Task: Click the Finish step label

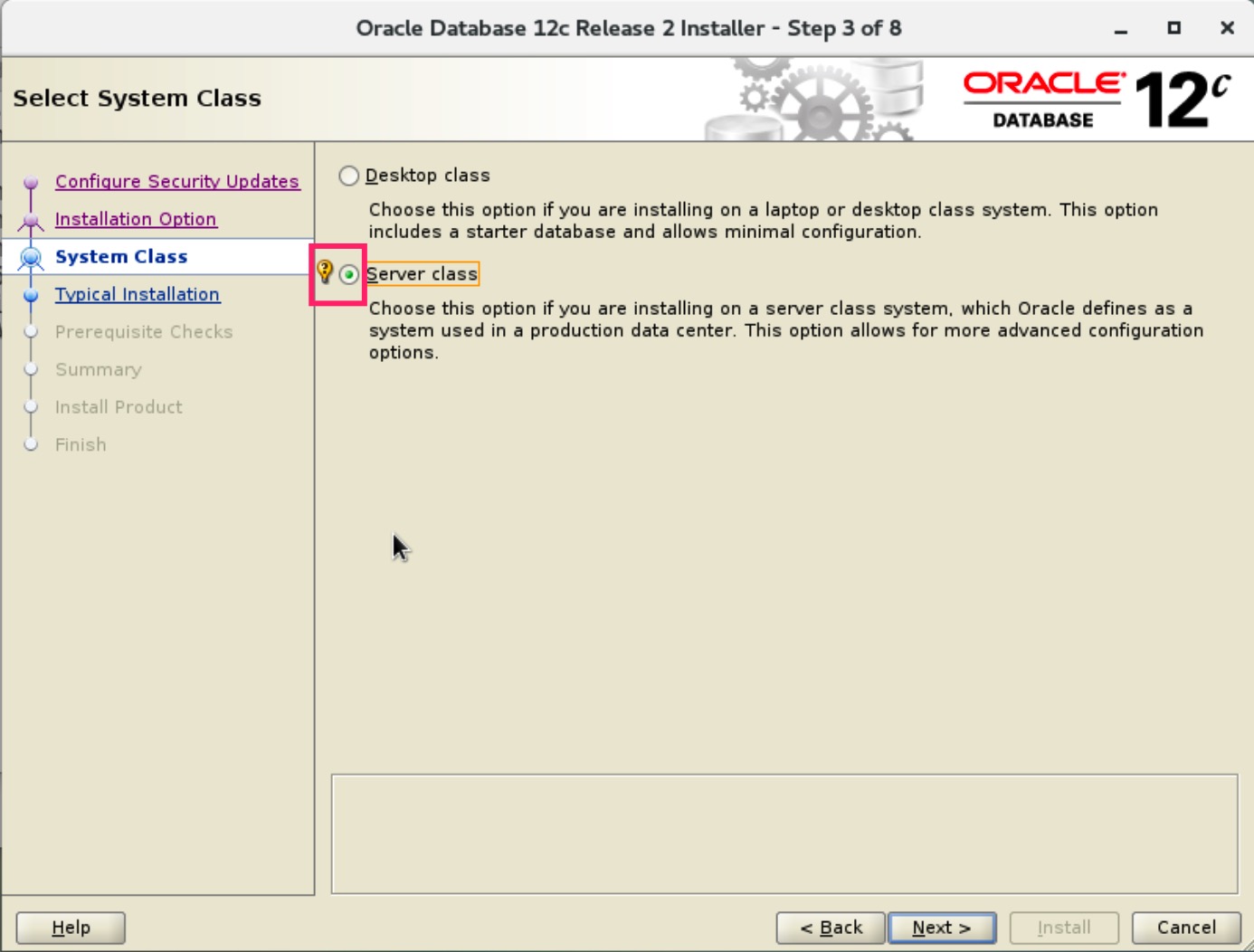Action: [81, 444]
